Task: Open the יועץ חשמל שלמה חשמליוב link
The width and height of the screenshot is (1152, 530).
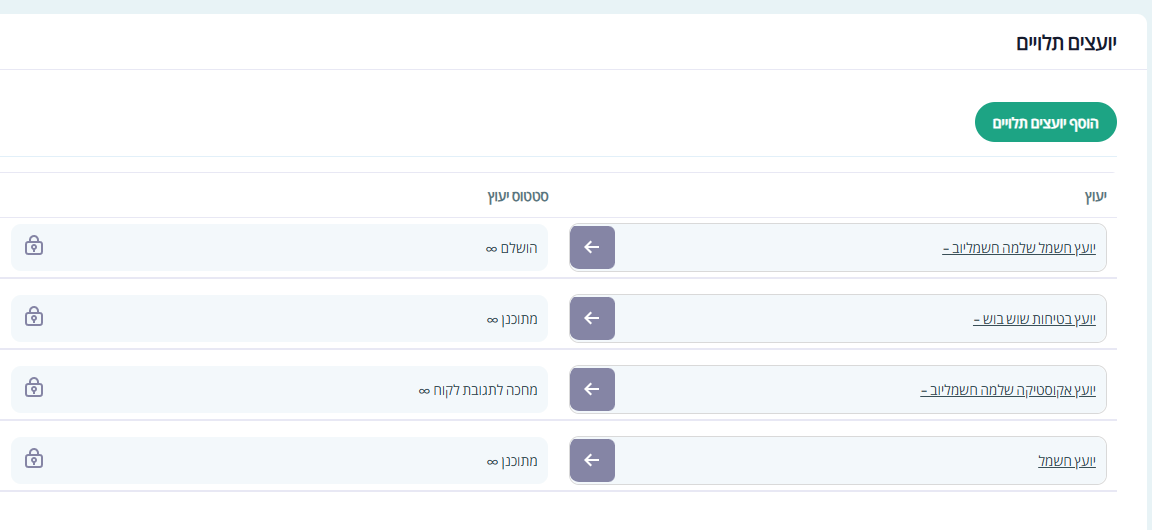Action: (1019, 248)
